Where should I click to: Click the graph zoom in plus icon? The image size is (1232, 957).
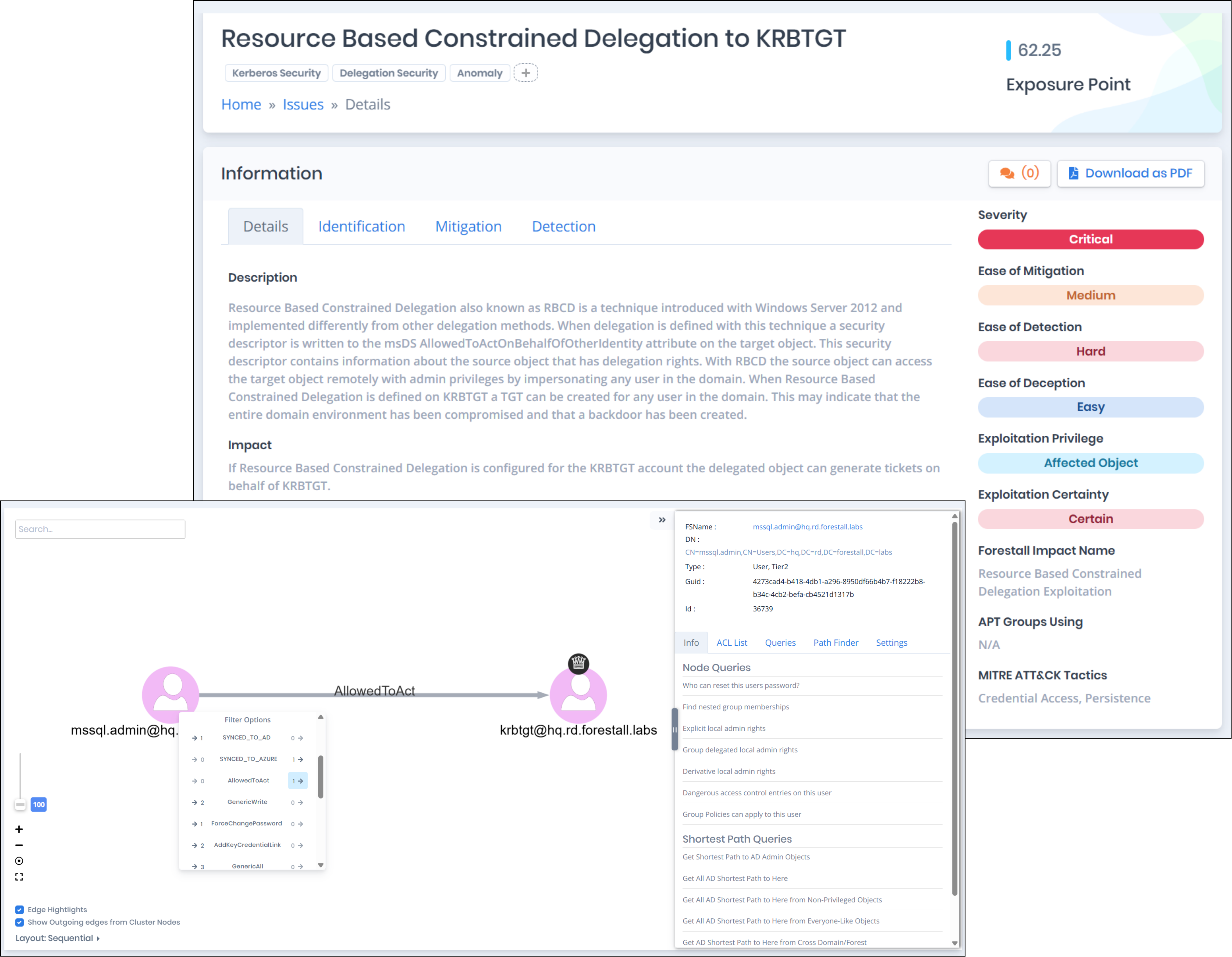(x=19, y=829)
